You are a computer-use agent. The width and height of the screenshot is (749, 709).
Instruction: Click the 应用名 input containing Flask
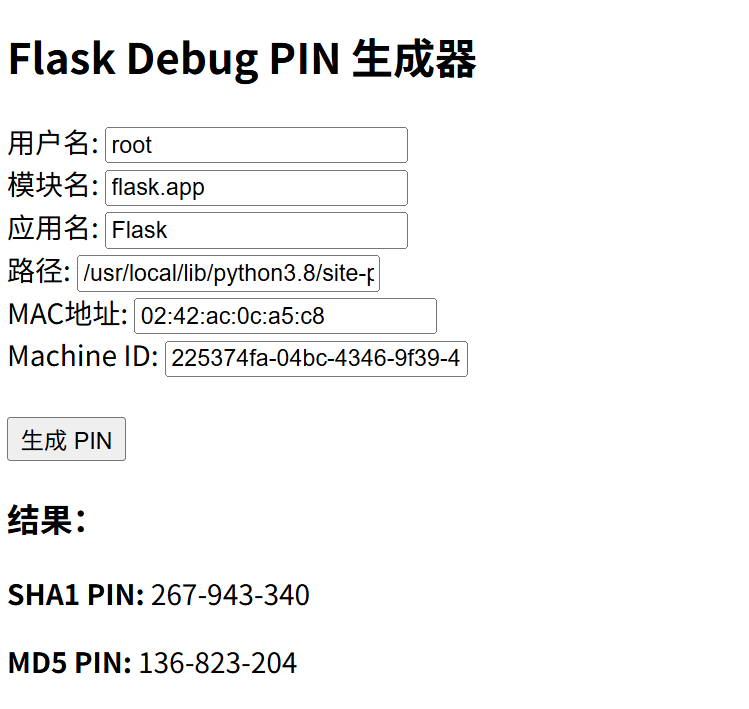[256, 230]
